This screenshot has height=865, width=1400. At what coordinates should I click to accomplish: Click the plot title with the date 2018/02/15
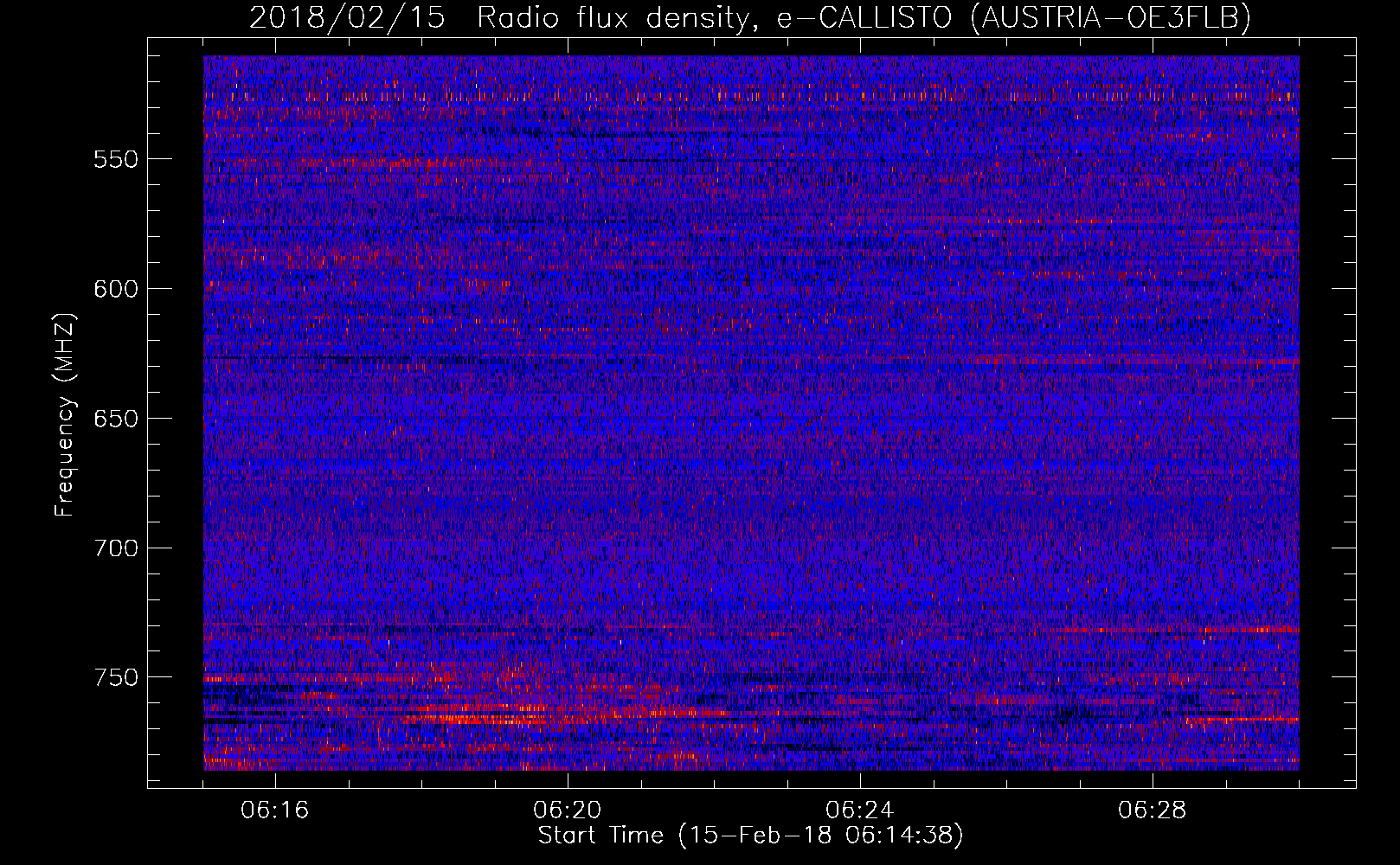750,17
